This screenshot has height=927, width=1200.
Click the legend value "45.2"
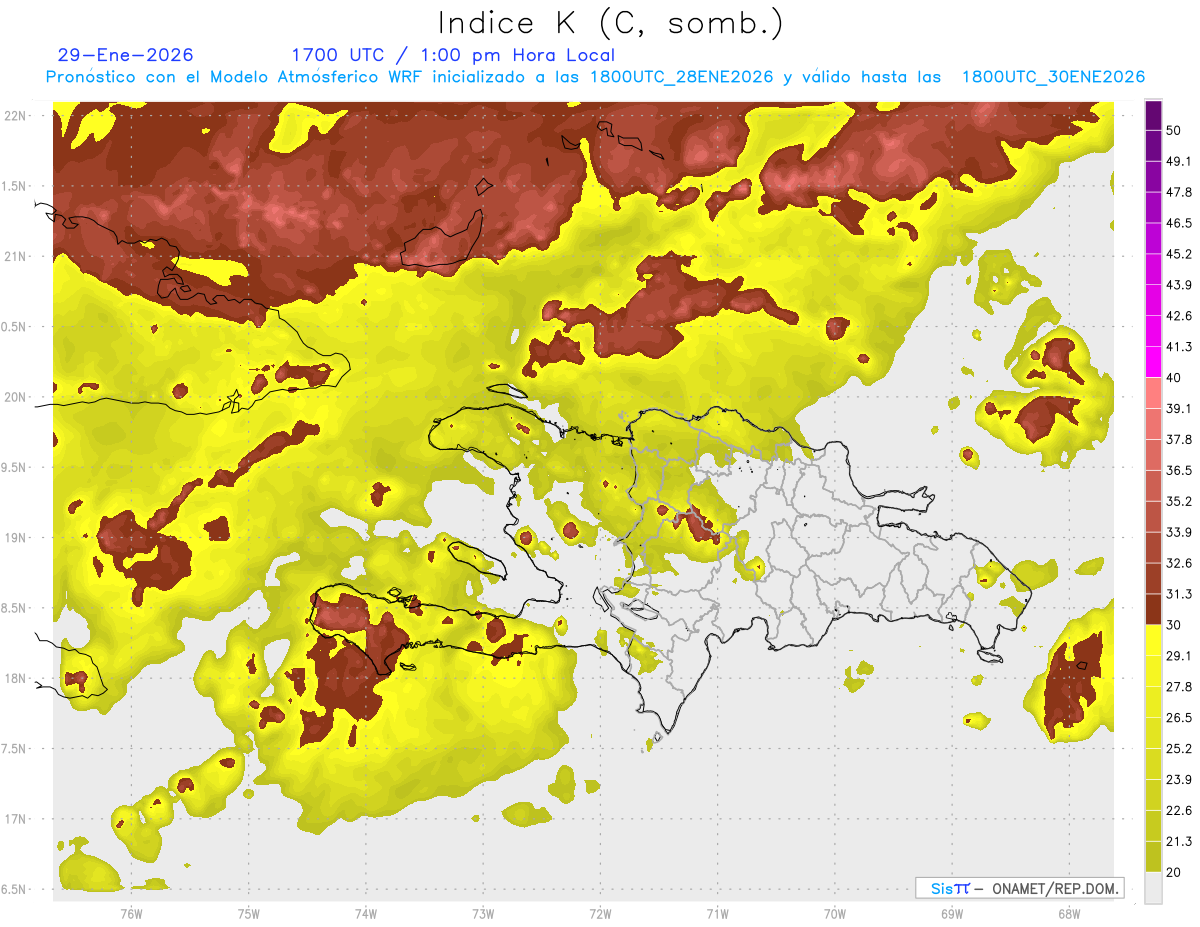click(1178, 254)
